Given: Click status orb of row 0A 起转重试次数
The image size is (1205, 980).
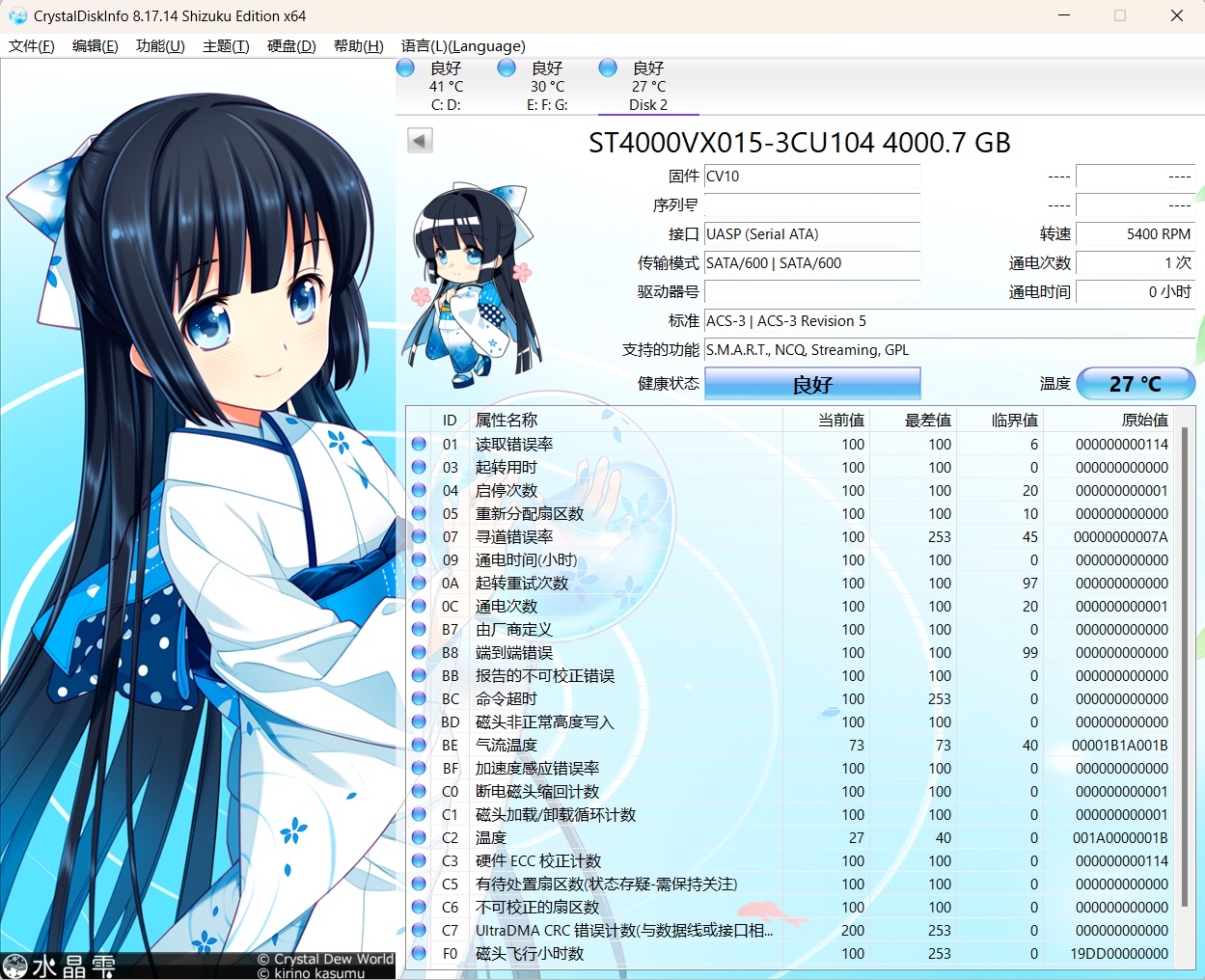Looking at the screenshot, I should click(x=419, y=583).
